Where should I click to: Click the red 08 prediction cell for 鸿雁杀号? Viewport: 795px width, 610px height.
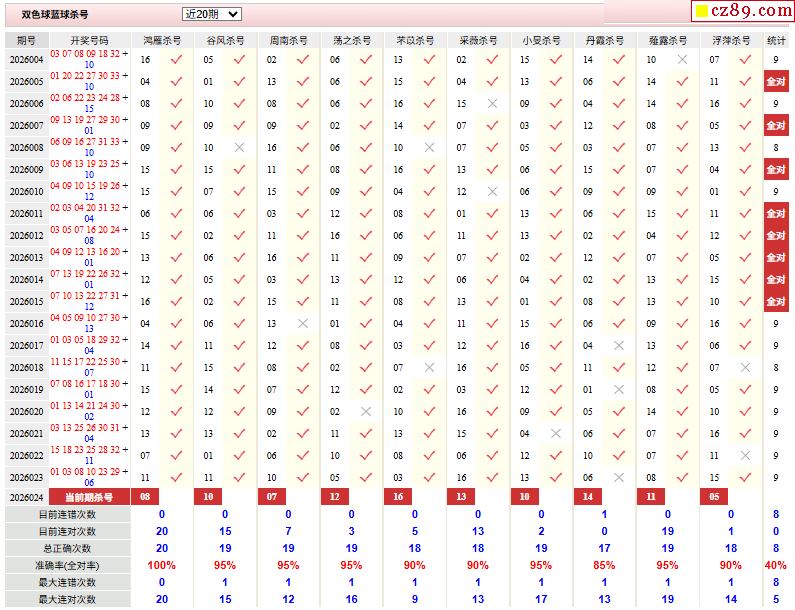(146, 497)
